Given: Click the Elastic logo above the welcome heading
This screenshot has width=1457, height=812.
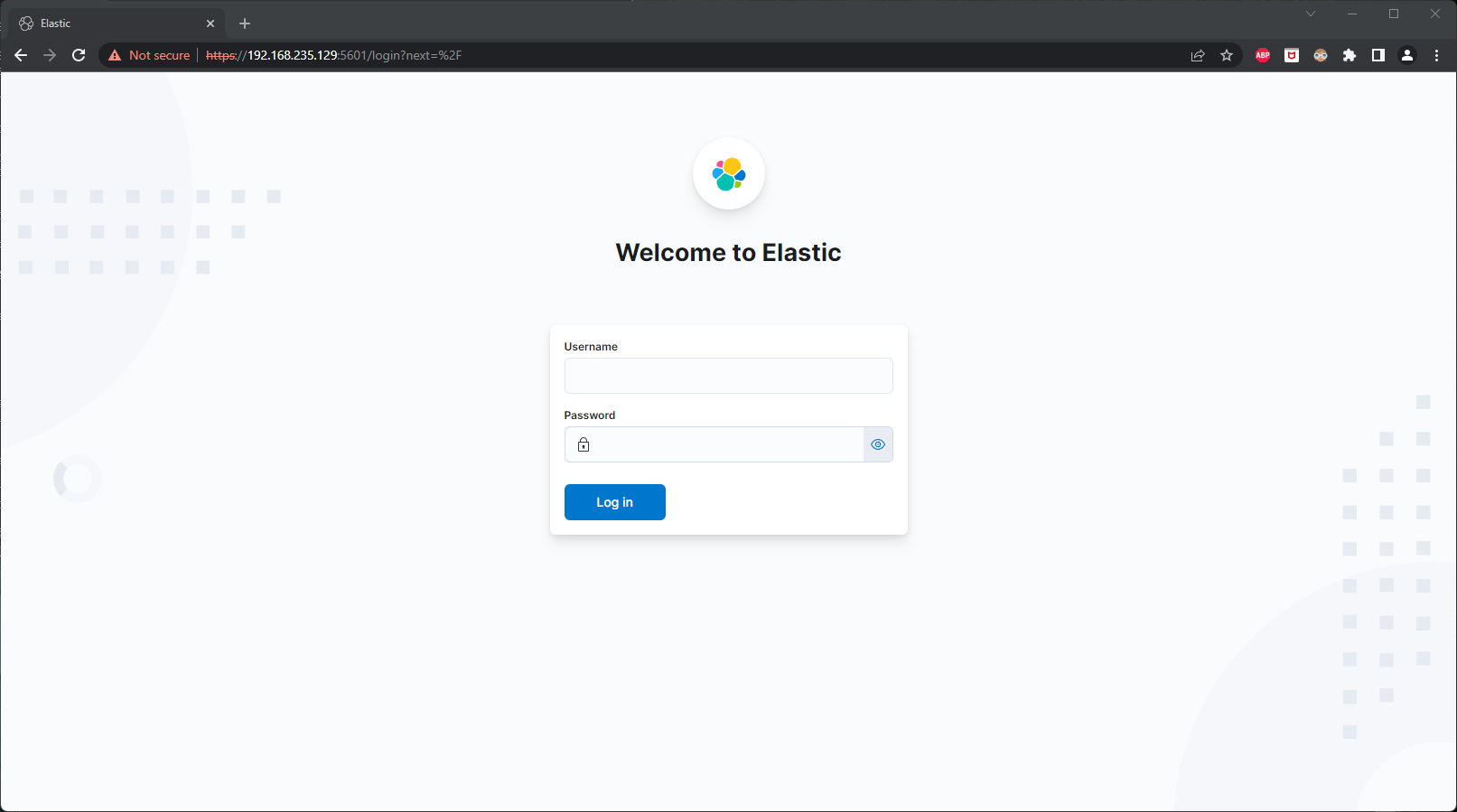Looking at the screenshot, I should [728, 173].
